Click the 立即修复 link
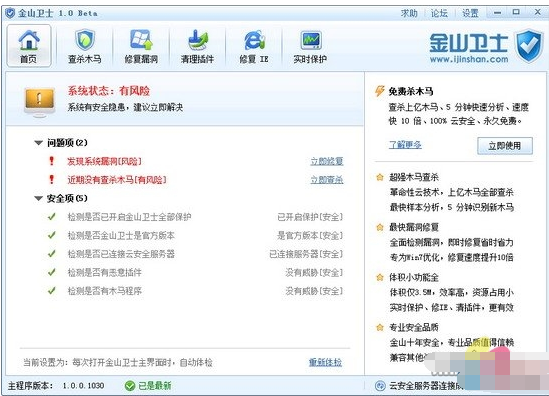This screenshot has height=396, width=549. [327, 161]
